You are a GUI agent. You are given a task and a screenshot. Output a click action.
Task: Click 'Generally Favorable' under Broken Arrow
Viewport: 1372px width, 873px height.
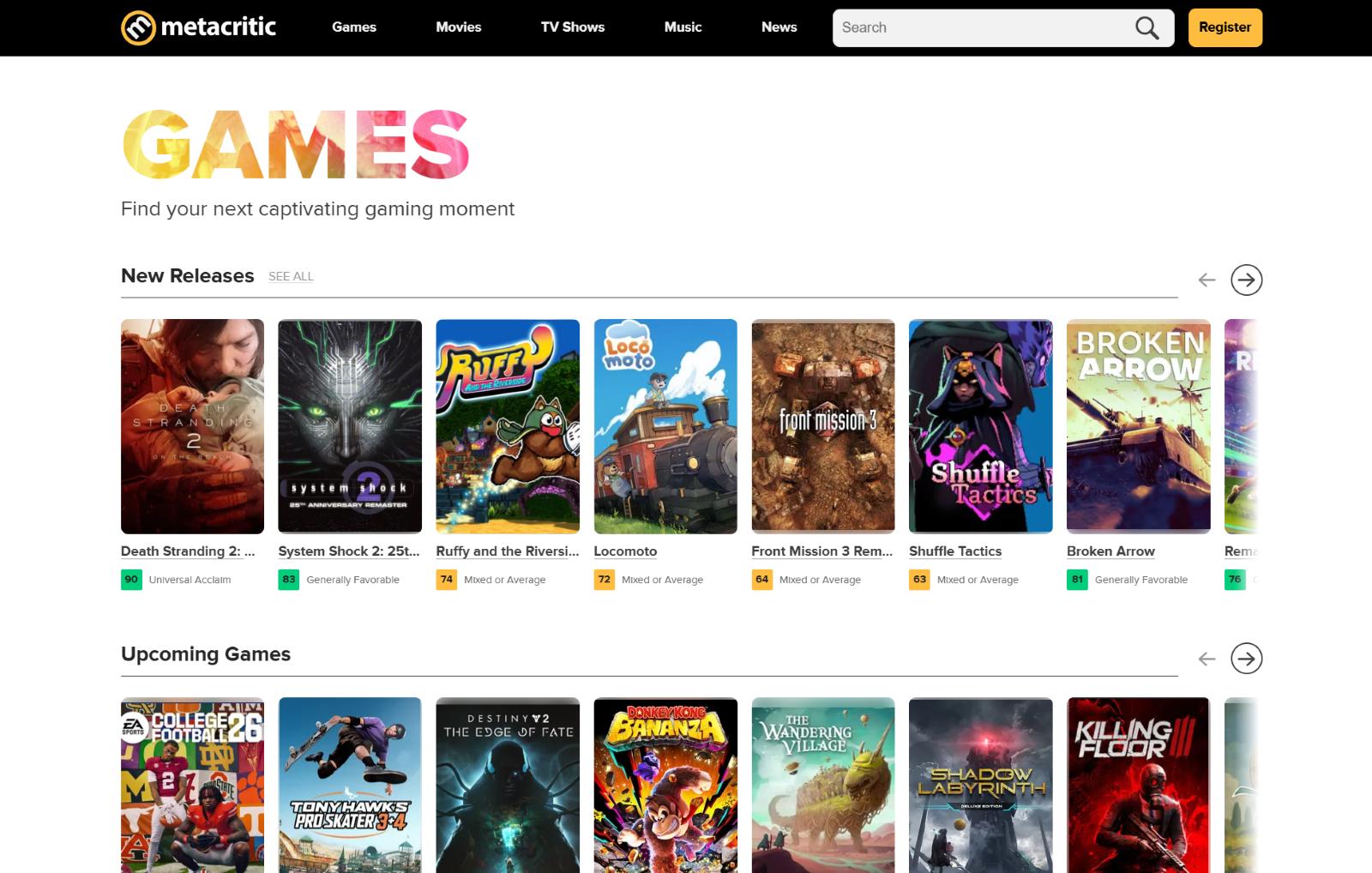[x=1141, y=580]
